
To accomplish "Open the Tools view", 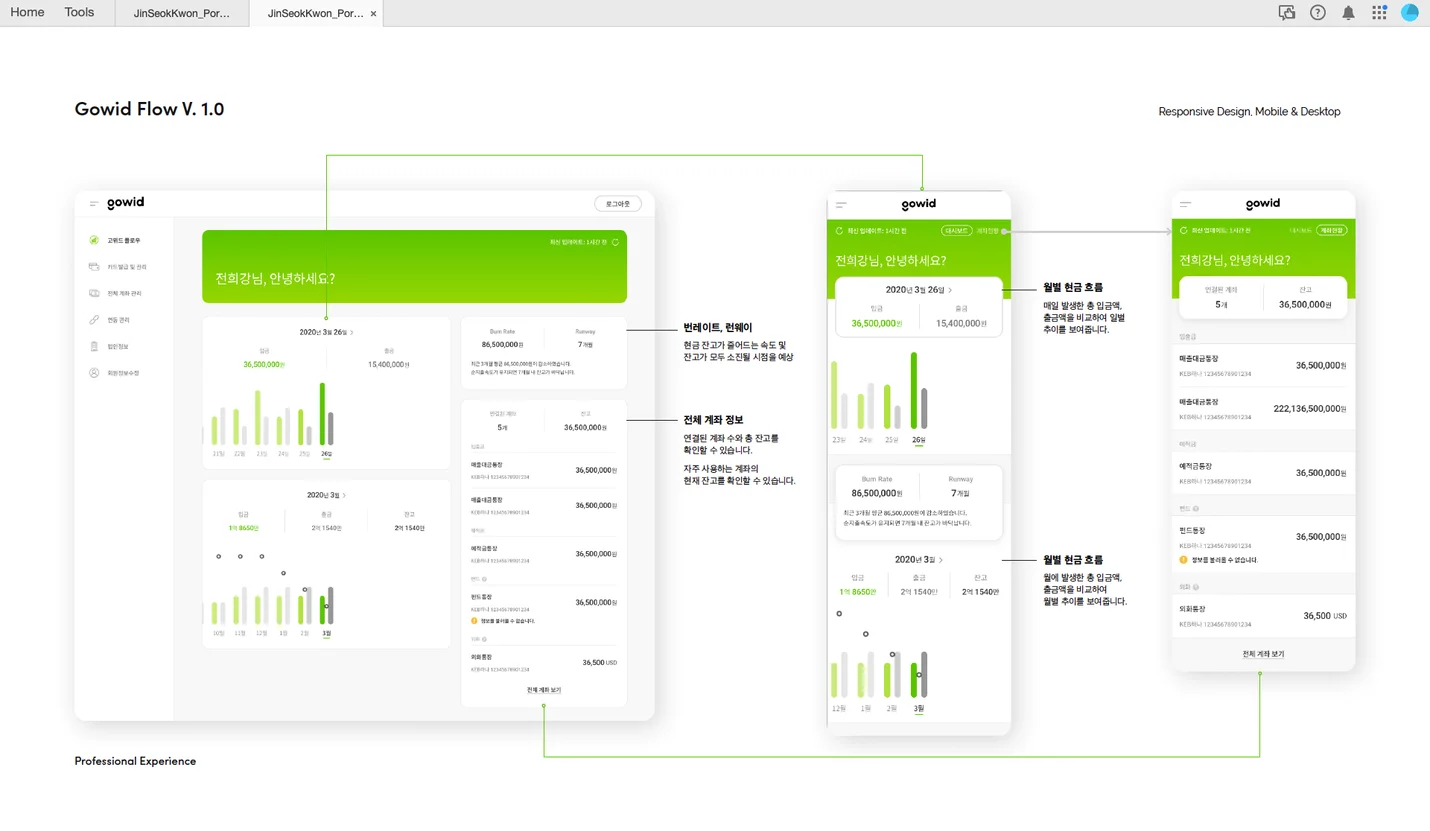I will tap(79, 13).
